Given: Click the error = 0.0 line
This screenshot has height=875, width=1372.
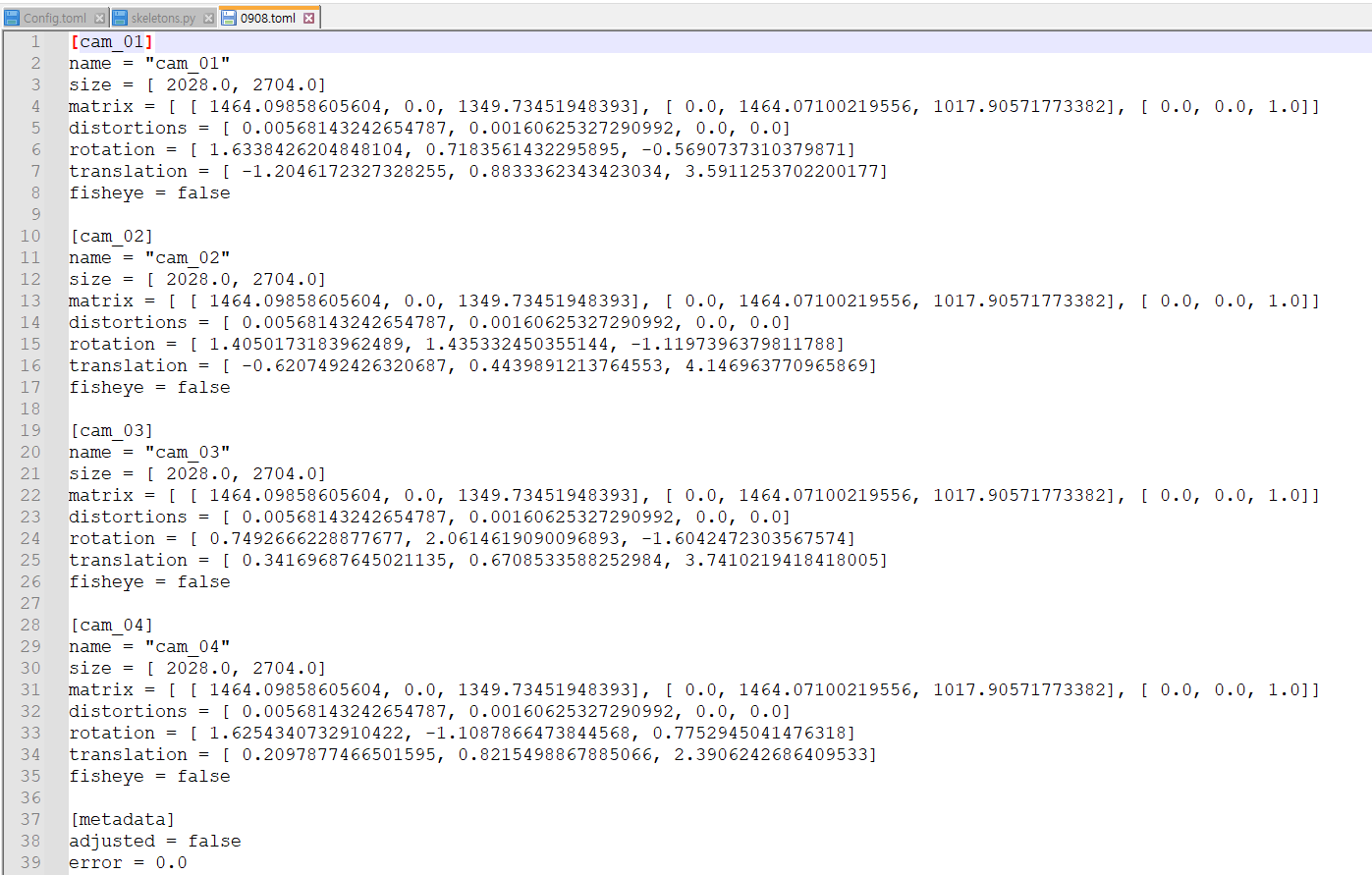Looking at the screenshot, I should click(x=128, y=862).
